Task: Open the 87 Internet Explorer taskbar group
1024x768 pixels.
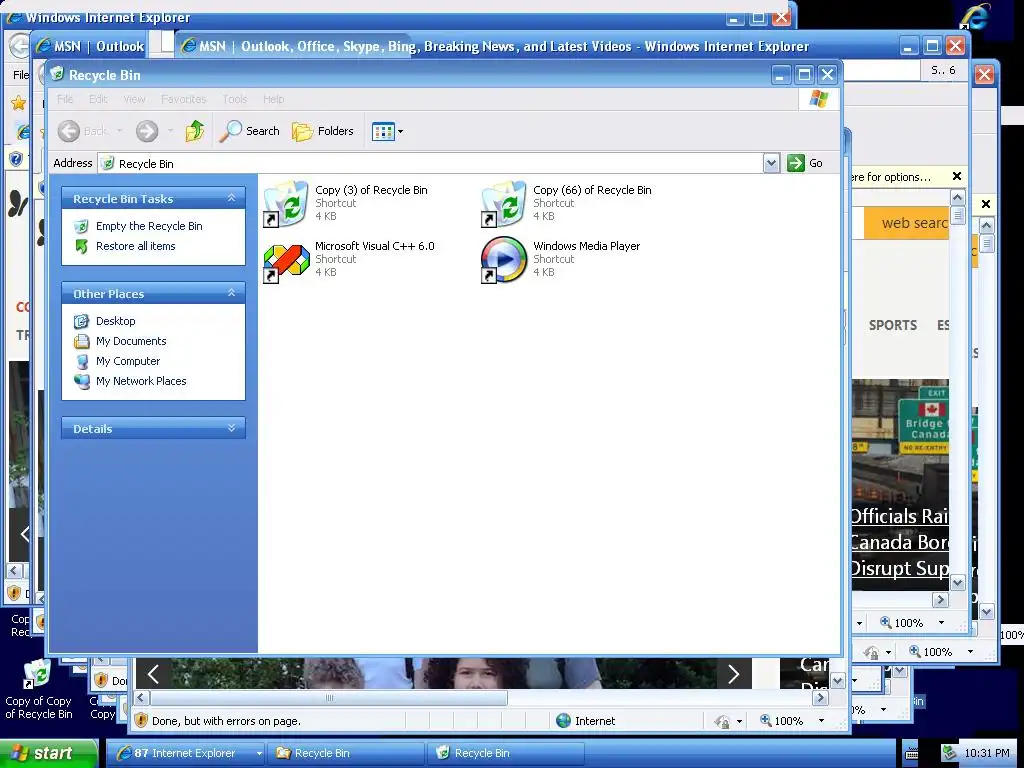Action: tap(185, 753)
